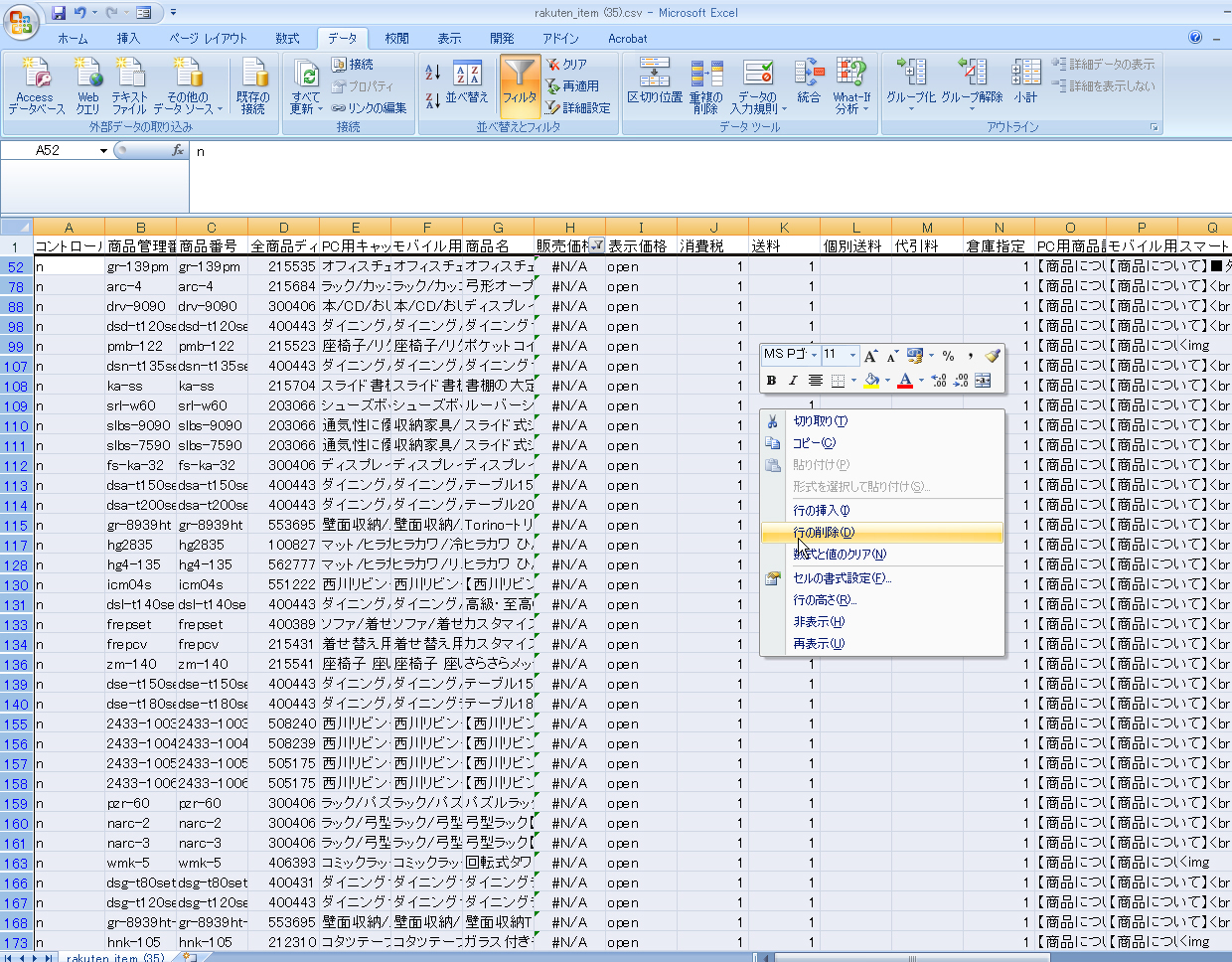The image size is (1232, 962).
Task: Remove duplicates (重複の削除)
Action: 705,85
